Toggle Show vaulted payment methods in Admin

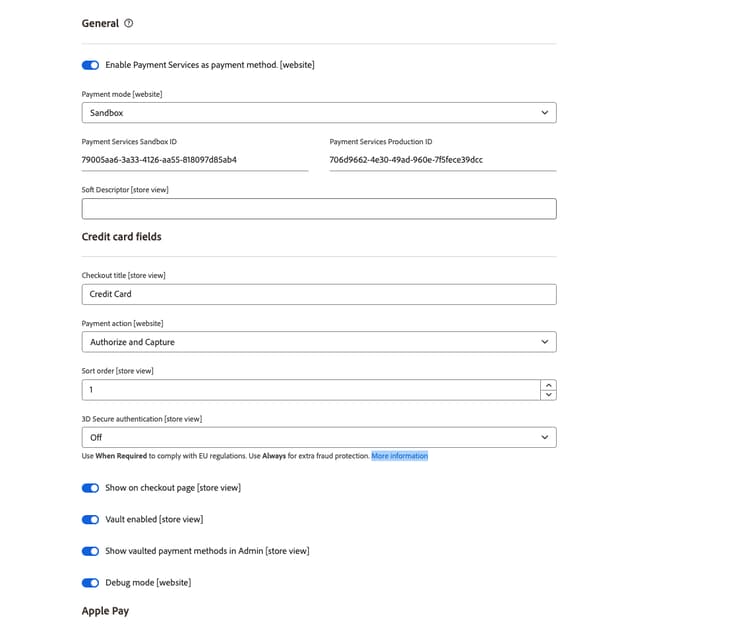point(91,551)
